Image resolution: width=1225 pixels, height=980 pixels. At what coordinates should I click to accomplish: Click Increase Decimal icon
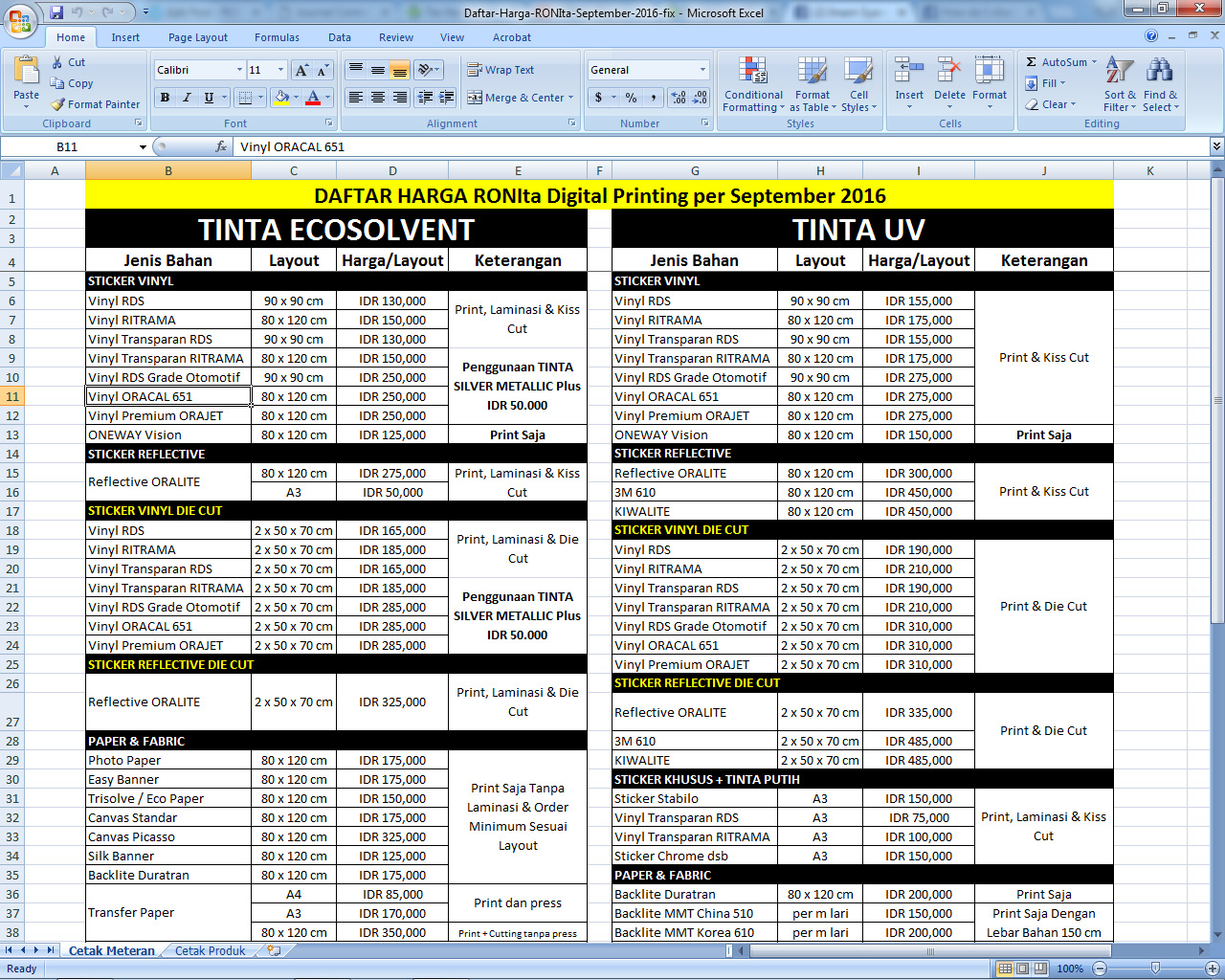tap(679, 98)
